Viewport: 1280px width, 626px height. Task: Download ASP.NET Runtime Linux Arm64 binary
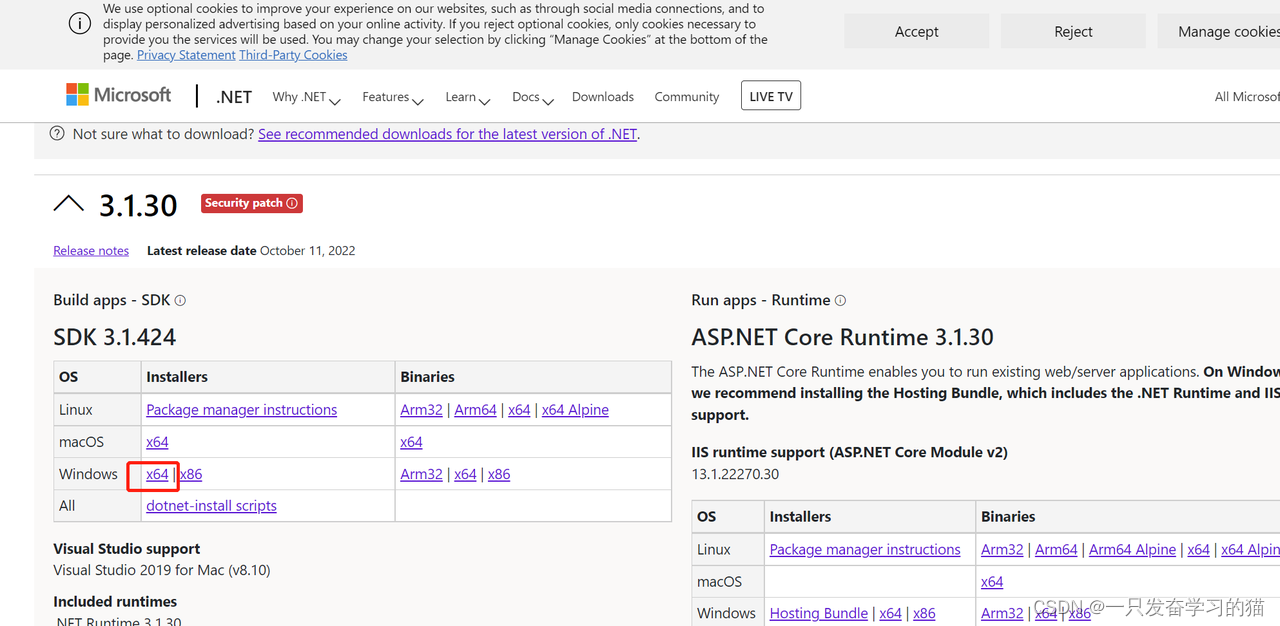click(x=1056, y=550)
